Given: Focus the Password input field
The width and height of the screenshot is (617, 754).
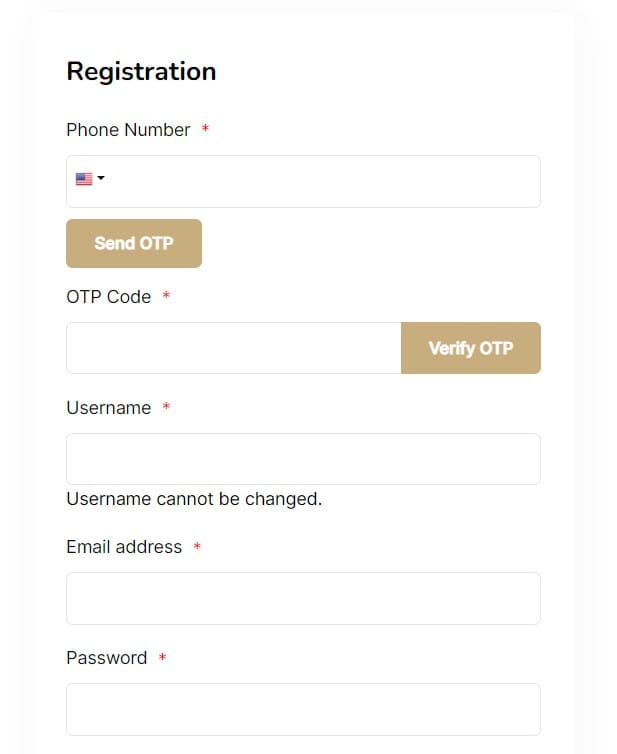Looking at the screenshot, I should tap(303, 709).
